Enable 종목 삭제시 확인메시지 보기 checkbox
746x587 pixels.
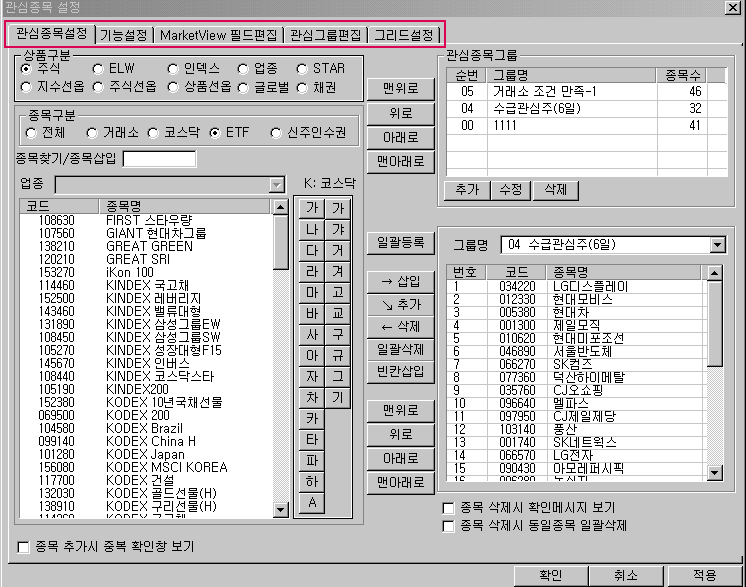click(x=448, y=508)
